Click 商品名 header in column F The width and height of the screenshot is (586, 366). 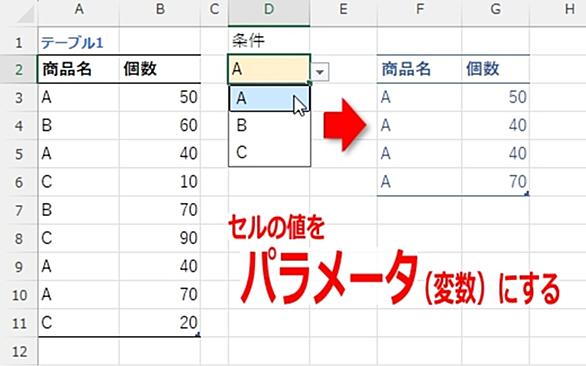tap(419, 69)
